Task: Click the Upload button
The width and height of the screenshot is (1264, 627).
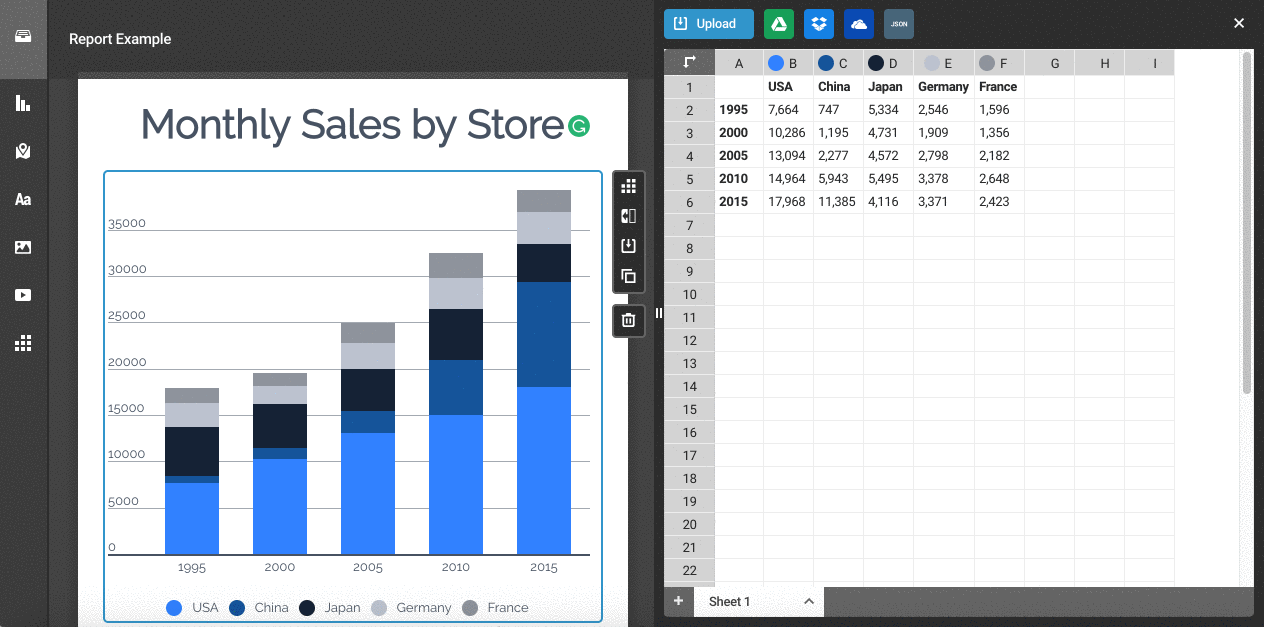Action: pyautogui.click(x=709, y=24)
